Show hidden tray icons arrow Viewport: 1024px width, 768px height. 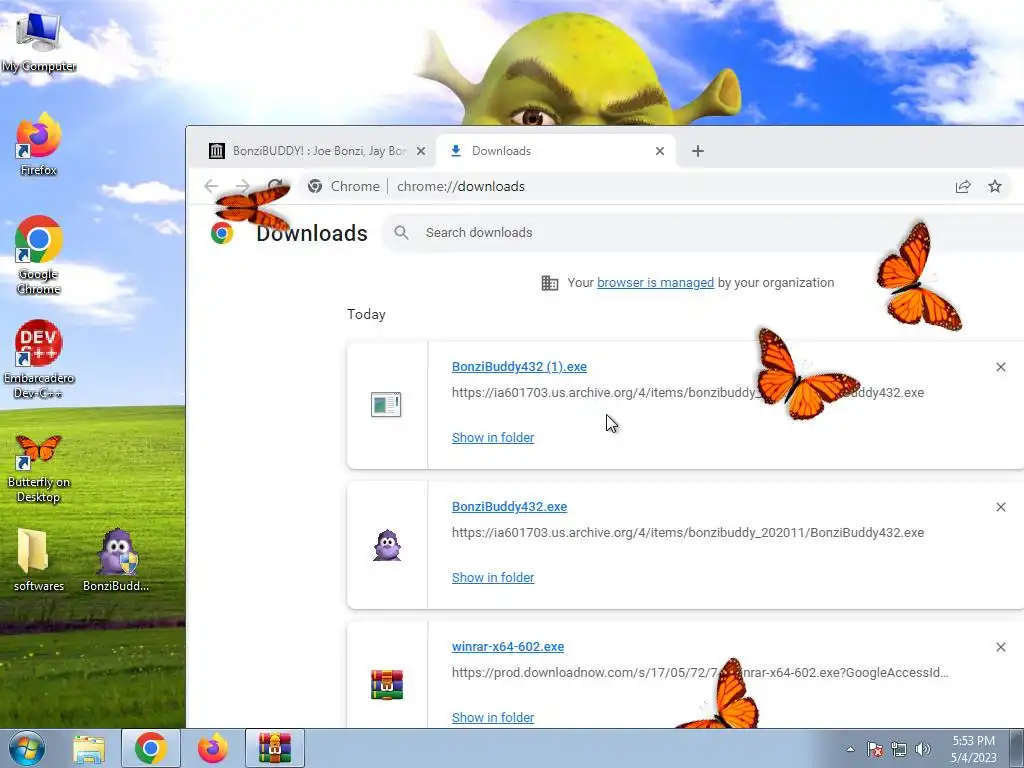(x=850, y=749)
